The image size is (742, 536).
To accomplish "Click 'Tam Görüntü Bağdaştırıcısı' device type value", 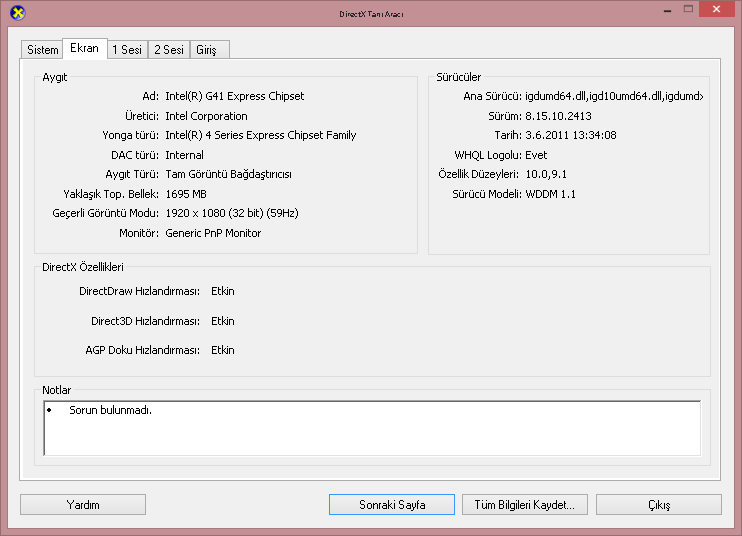I will pyautogui.click(x=229, y=175).
